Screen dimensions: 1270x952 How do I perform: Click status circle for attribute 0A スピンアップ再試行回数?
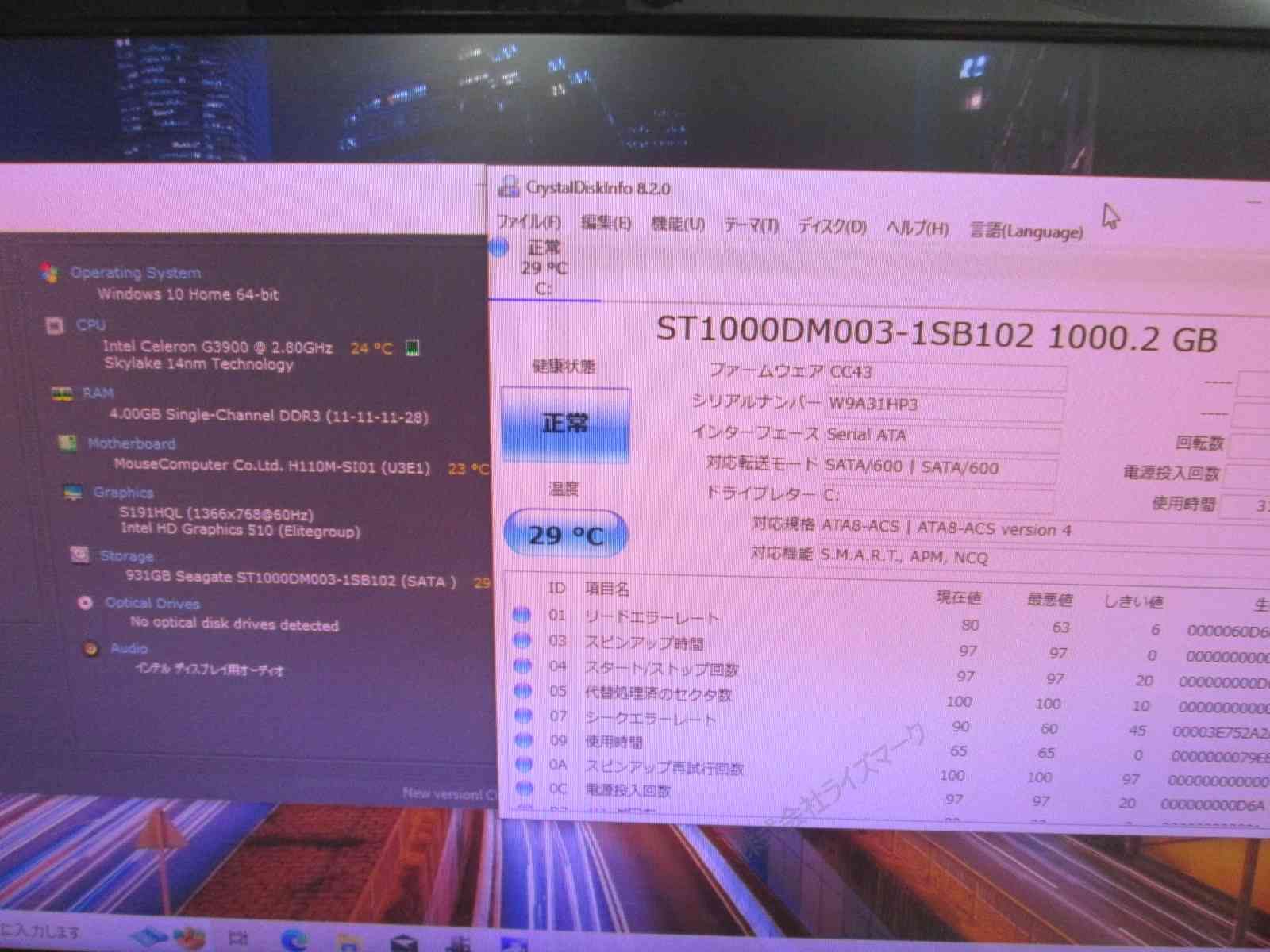[x=524, y=764]
